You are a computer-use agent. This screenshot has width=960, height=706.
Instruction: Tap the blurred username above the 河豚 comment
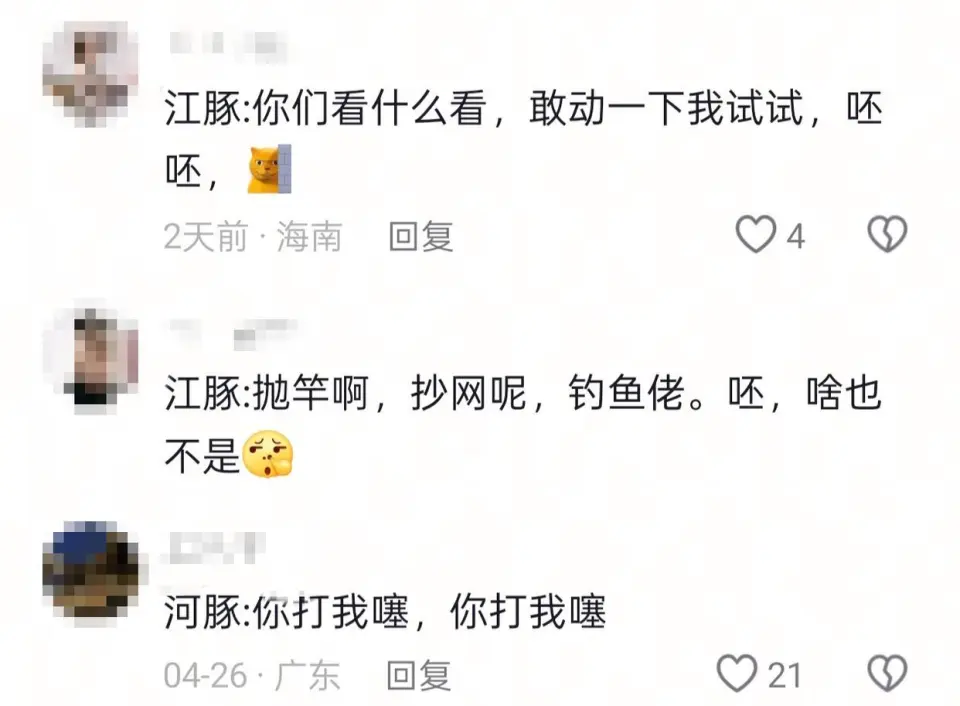tap(213, 547)
